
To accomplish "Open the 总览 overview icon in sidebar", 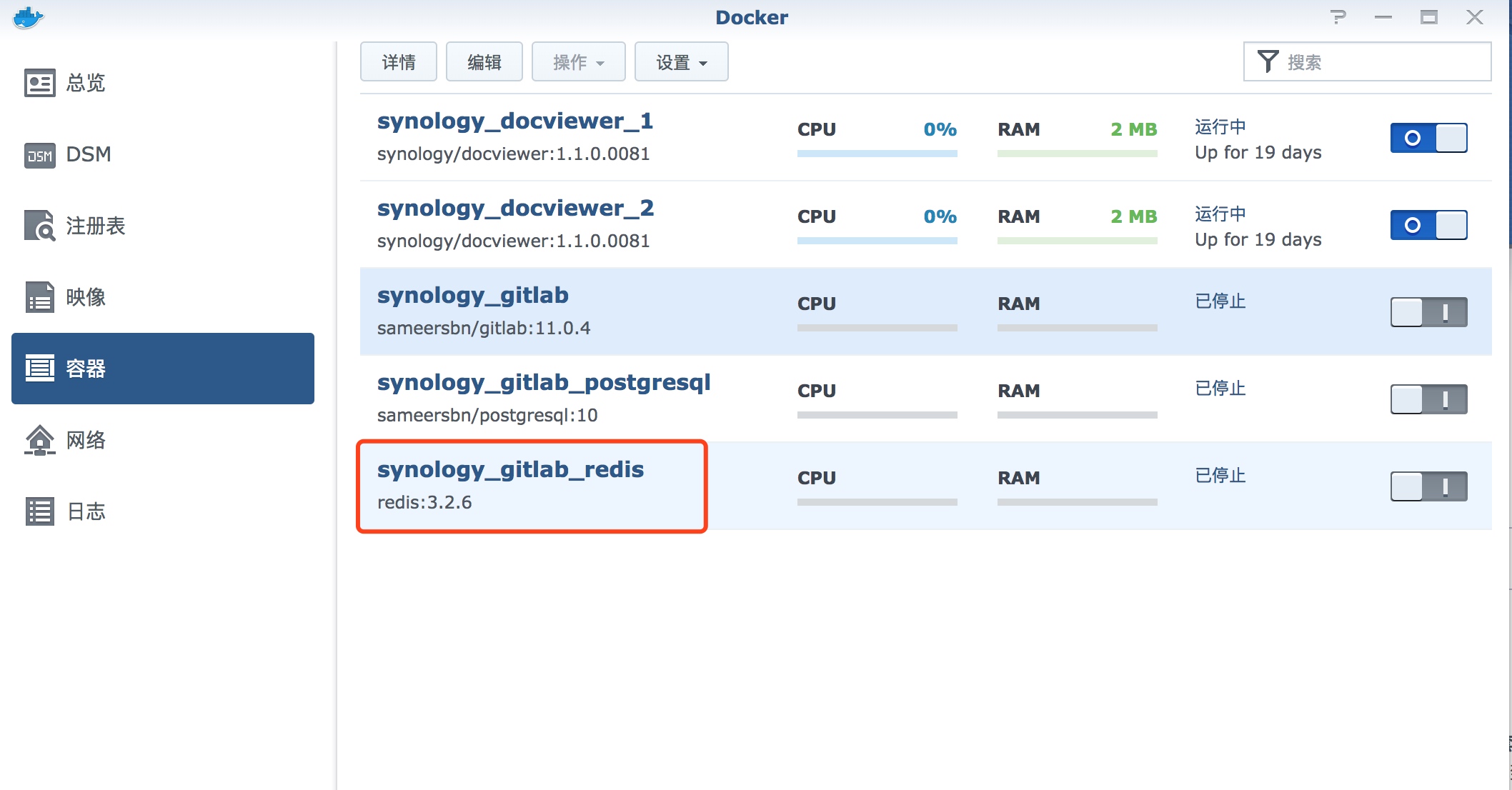I will (39, 83).
